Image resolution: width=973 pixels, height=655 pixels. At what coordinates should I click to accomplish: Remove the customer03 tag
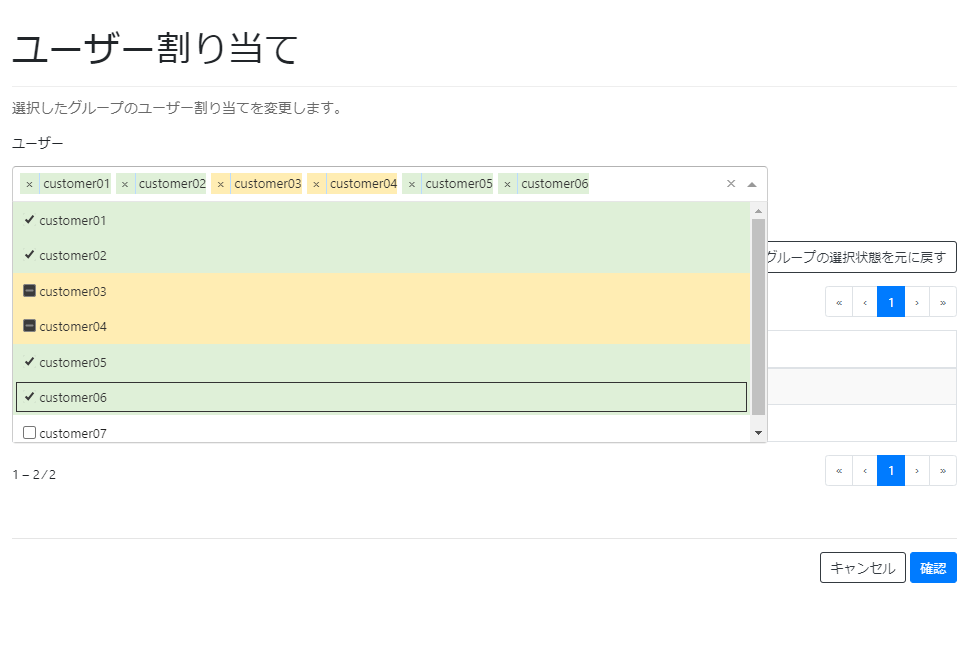click(220, 183)
